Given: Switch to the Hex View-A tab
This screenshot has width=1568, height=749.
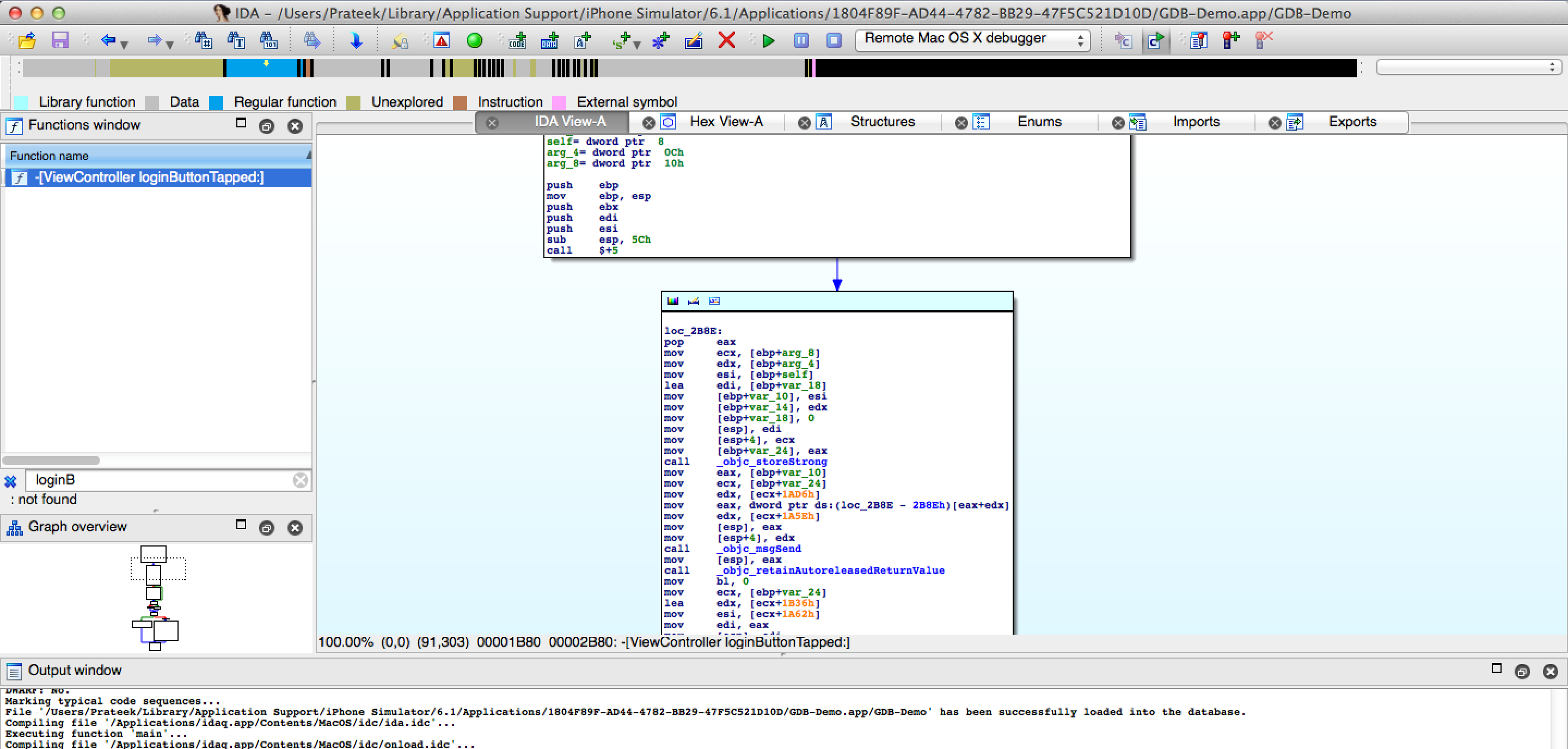Looking at the screenshot, I should (726, 122).
